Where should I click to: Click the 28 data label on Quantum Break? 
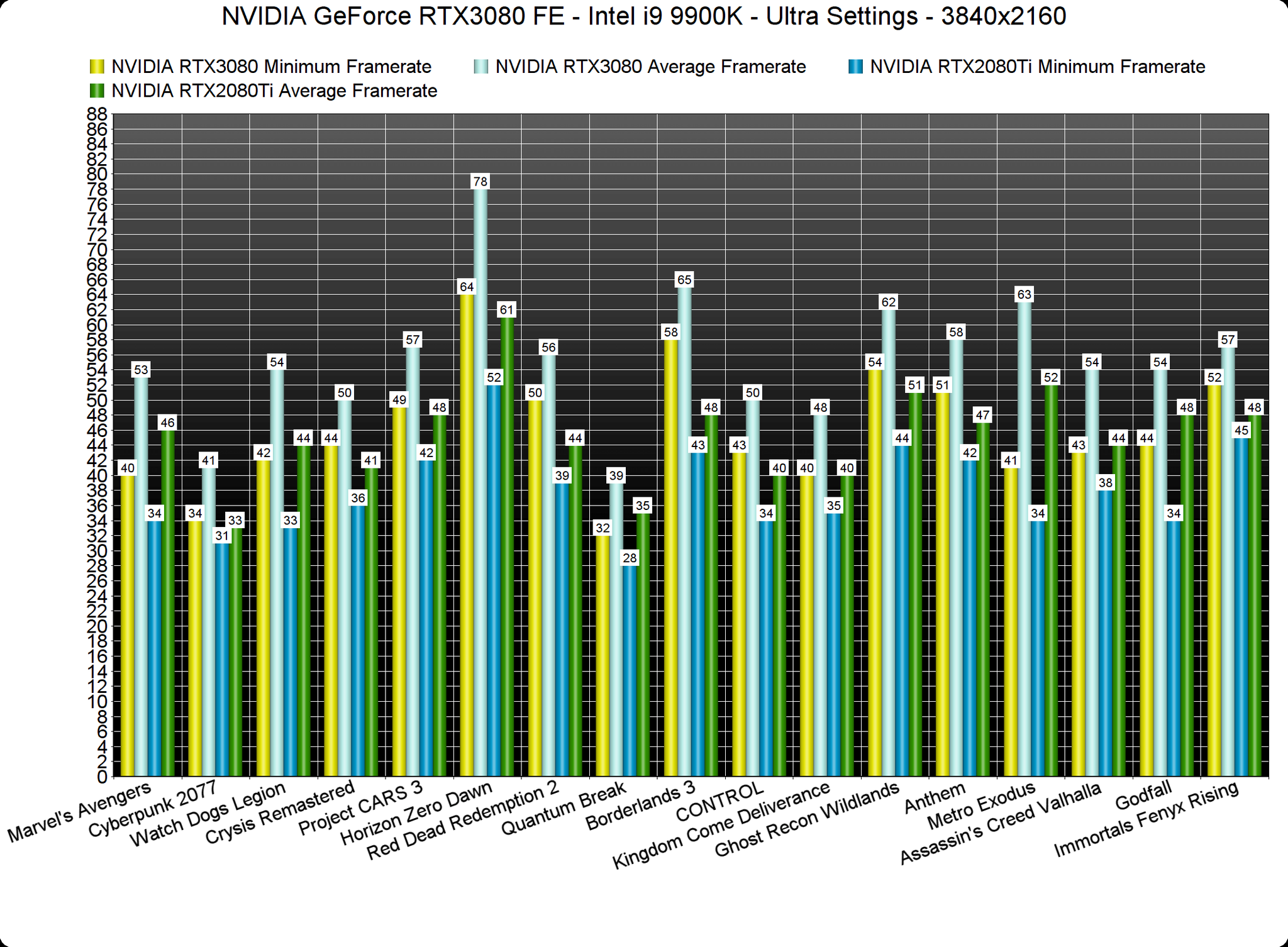(630, 558)
